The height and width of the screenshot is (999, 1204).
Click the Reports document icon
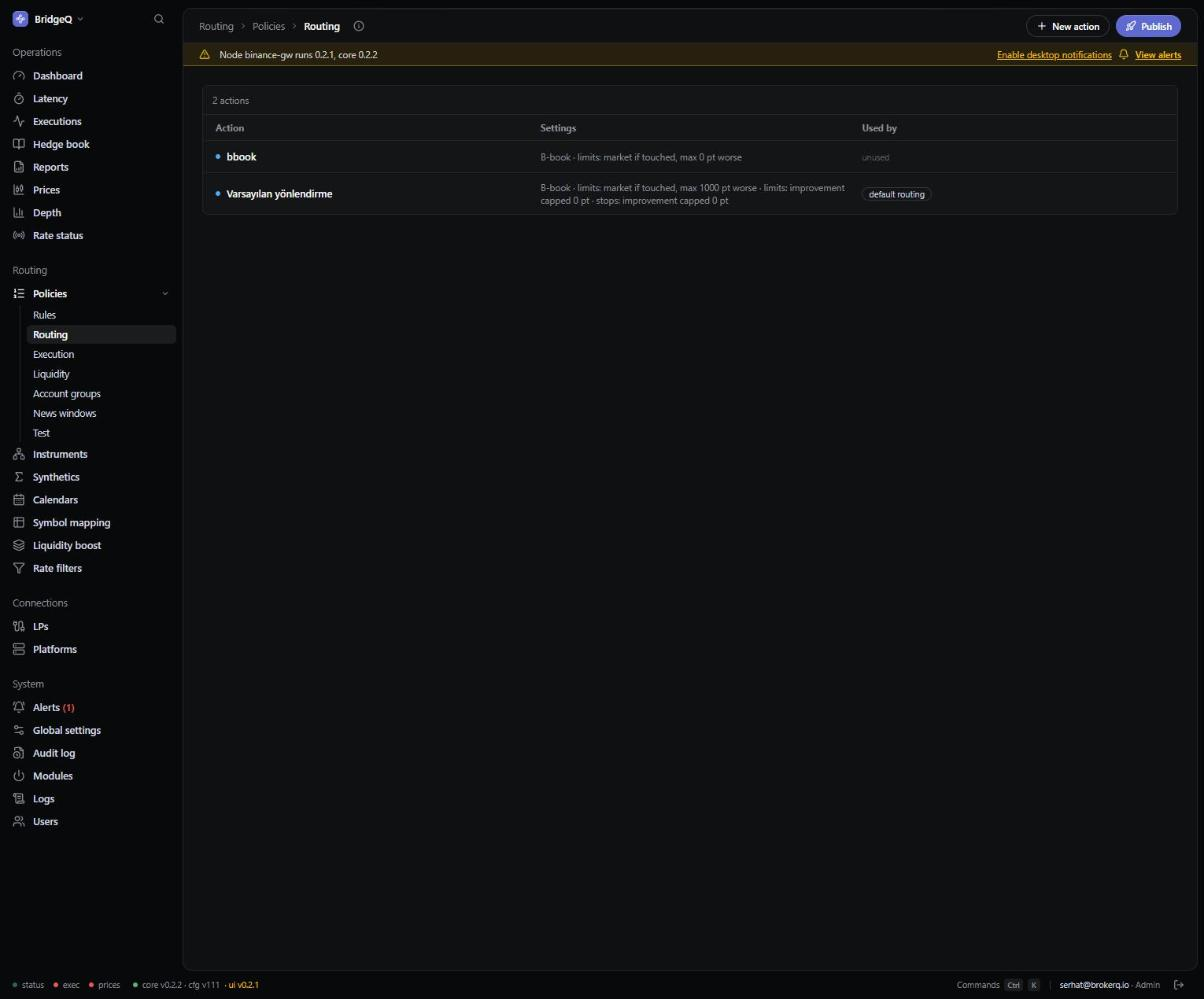[x=19, y=167]
